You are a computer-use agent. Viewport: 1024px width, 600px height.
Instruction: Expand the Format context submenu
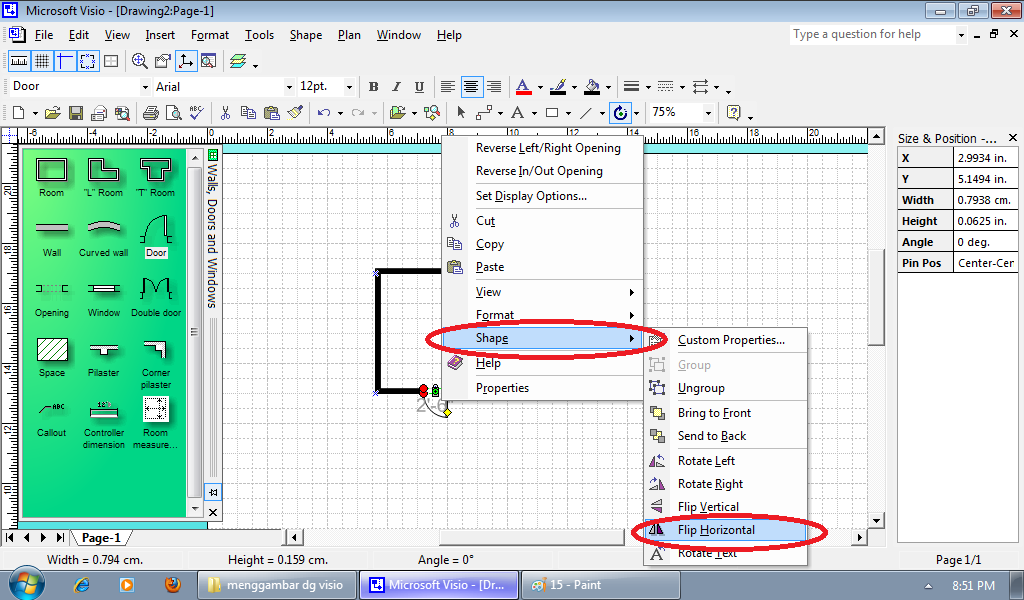point(543,315)
